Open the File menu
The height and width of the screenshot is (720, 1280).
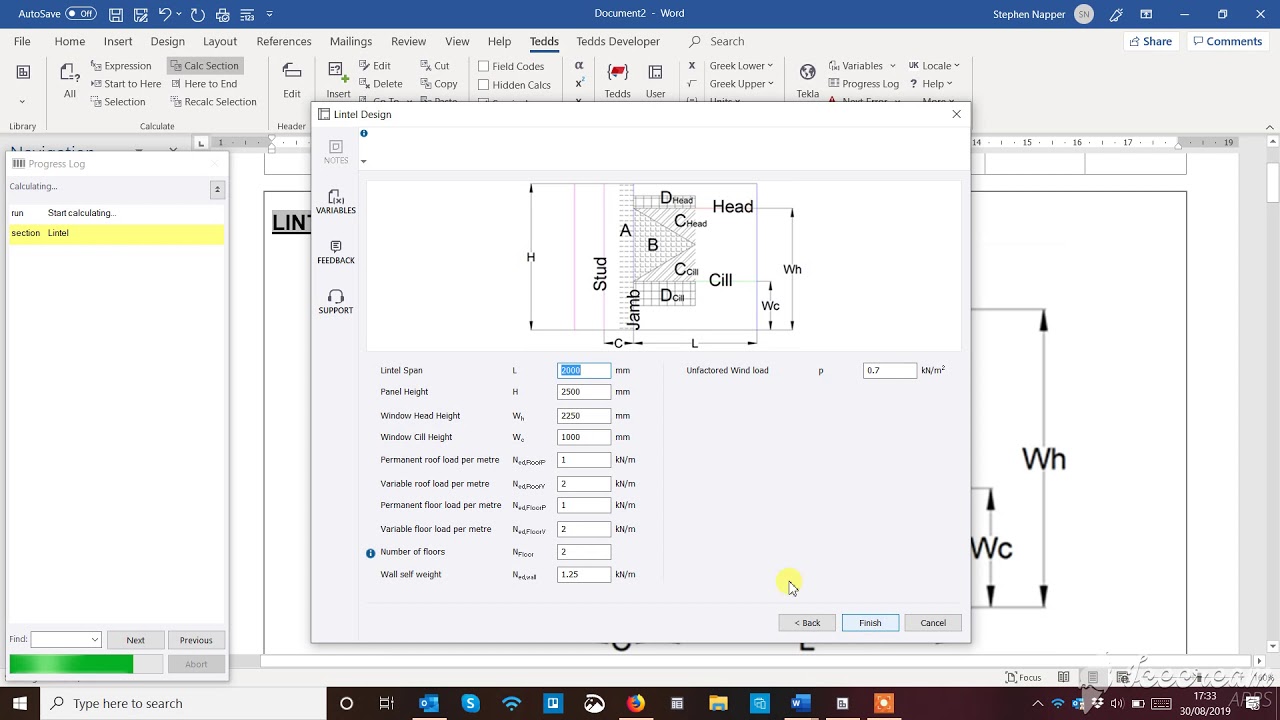[x=22, y=41]
